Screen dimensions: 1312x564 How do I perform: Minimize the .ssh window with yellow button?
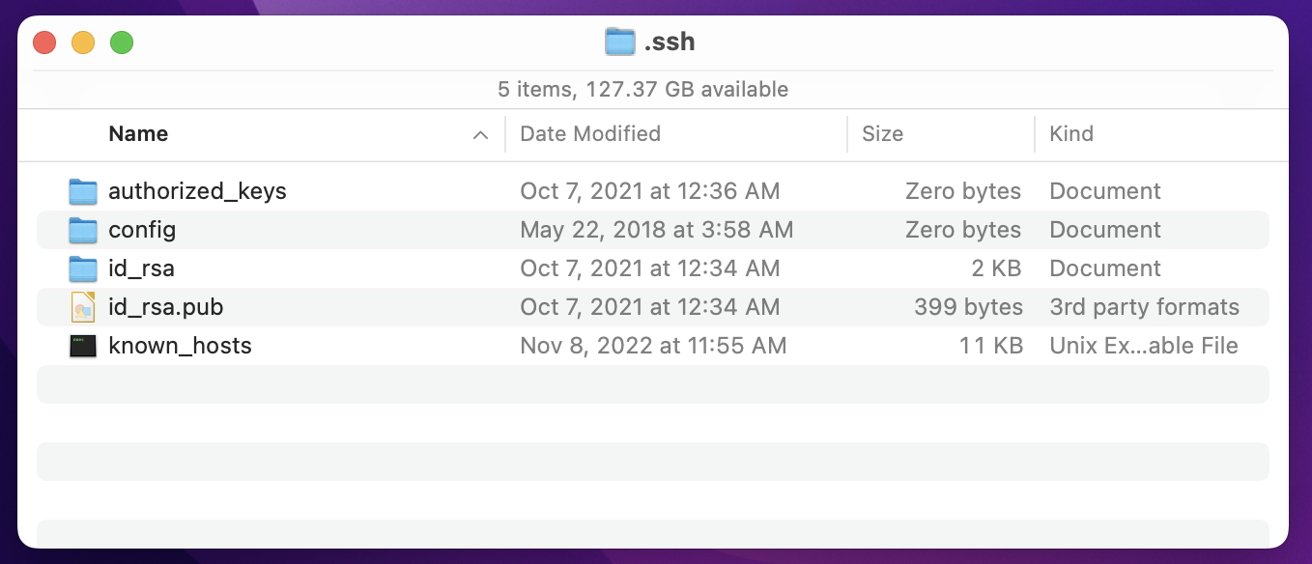click(x=83, y=43)
